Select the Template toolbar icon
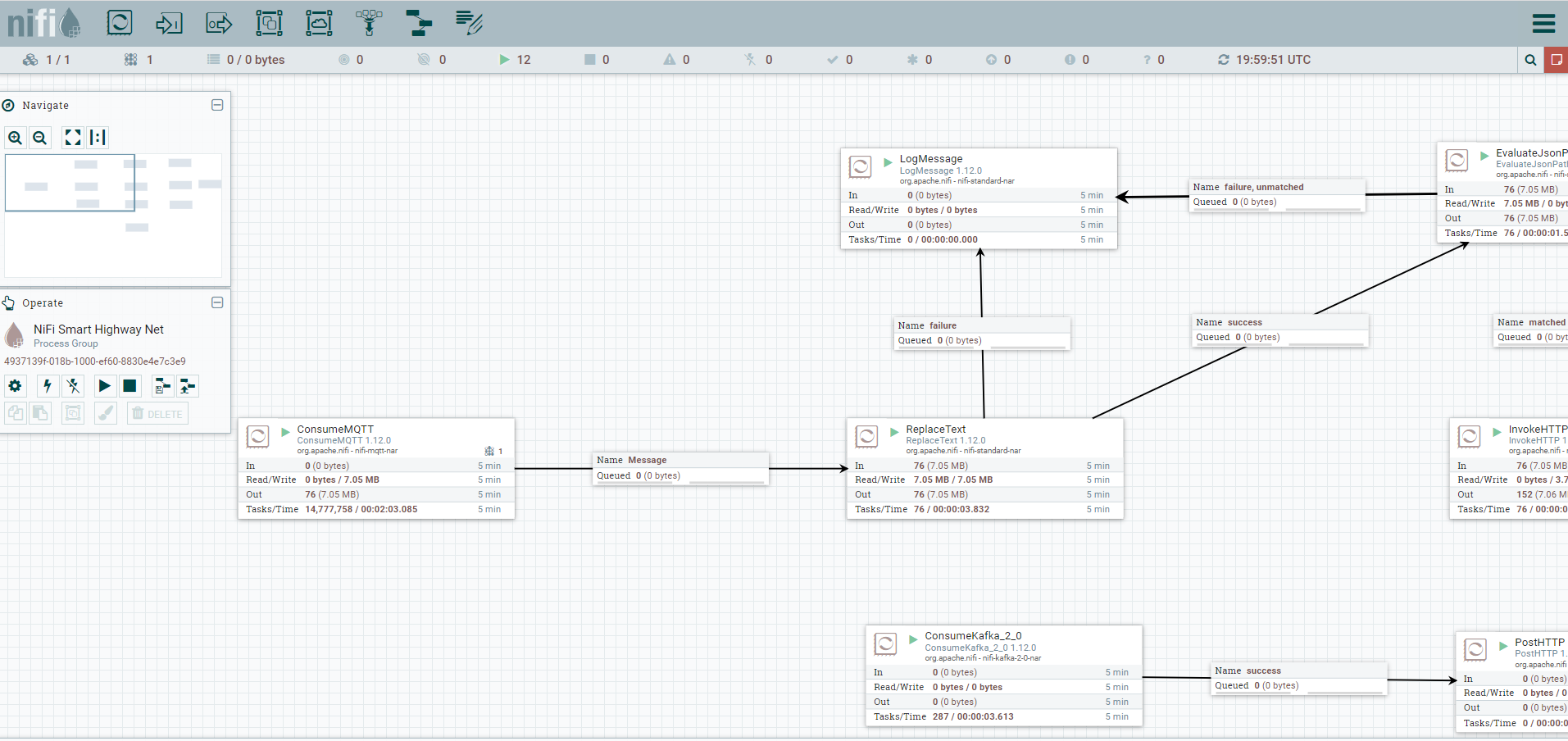Viewport: 1568px width, 741px height. pyautogui.click(x=419, y=23)
